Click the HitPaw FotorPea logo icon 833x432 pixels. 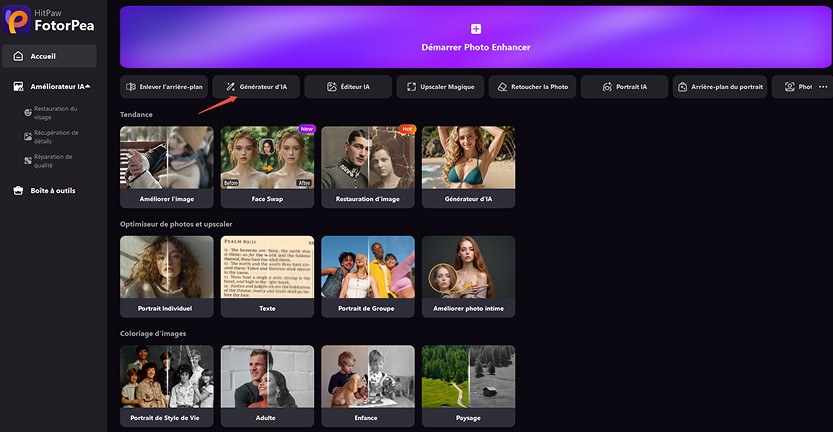coord(16,20)
